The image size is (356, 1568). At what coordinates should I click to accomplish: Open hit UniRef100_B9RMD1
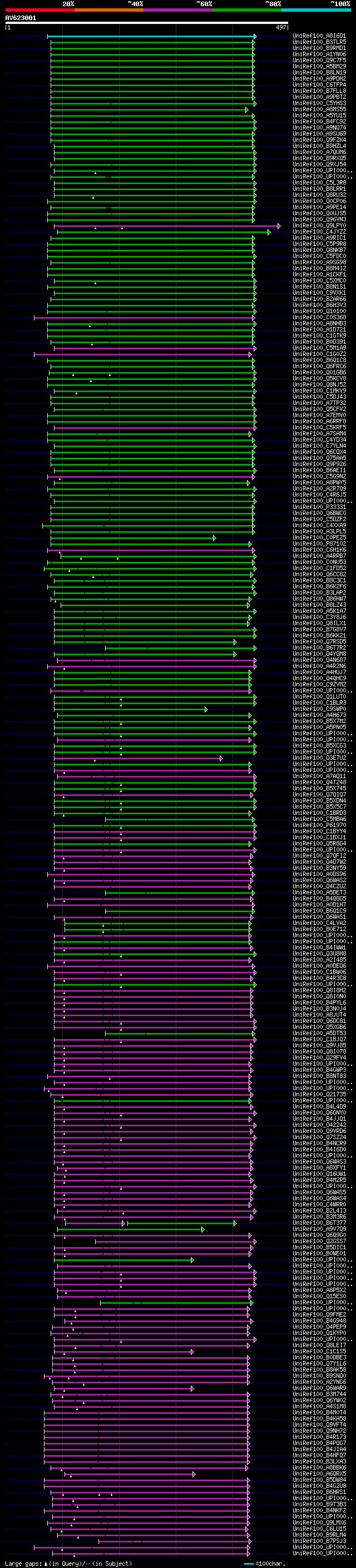tap(319, 48)
